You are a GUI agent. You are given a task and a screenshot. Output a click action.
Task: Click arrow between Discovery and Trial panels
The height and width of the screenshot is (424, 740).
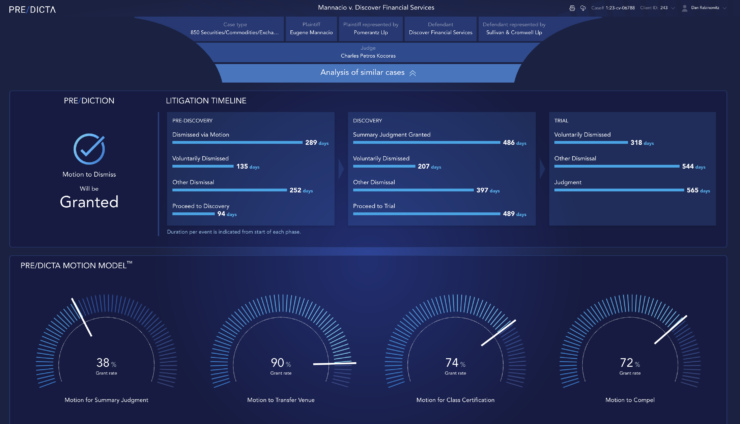(540, 168)
